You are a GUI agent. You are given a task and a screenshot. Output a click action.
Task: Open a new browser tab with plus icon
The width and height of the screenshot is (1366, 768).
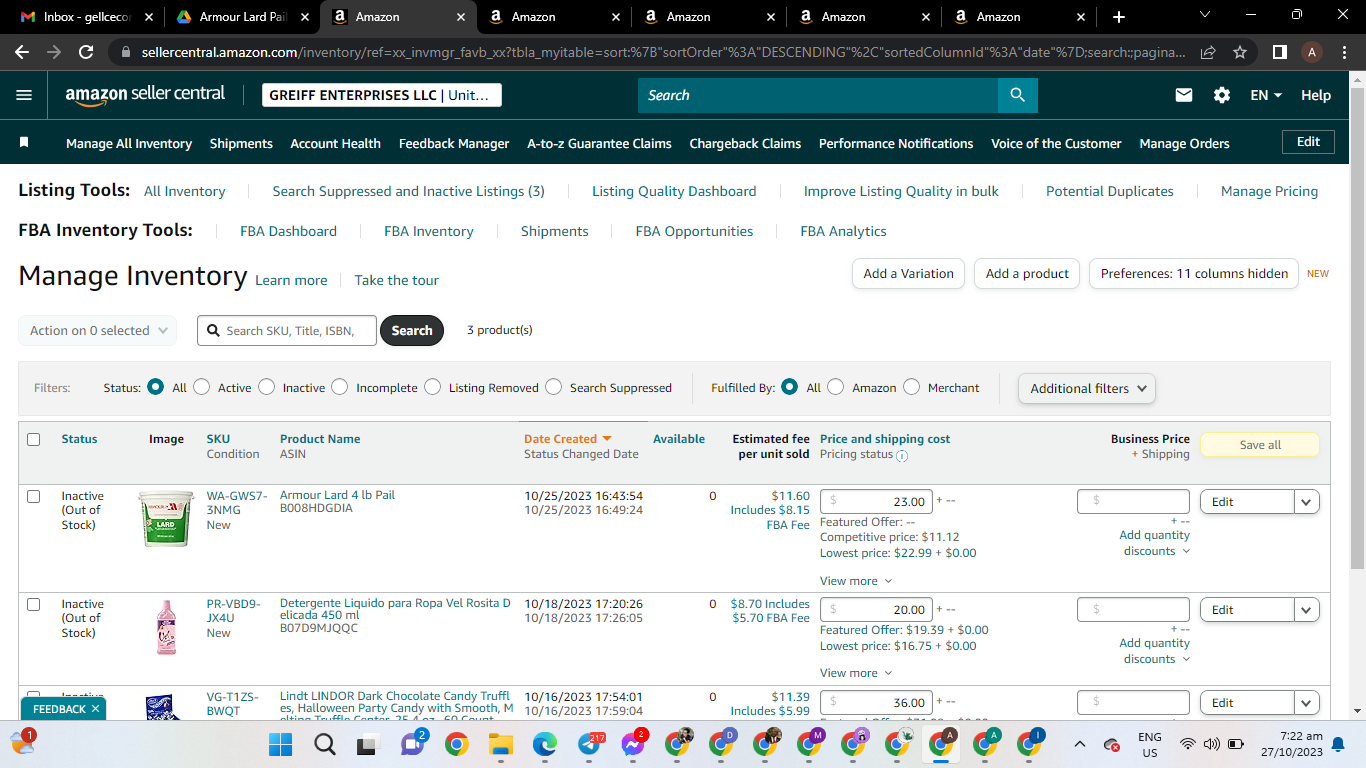[1119, 17]
